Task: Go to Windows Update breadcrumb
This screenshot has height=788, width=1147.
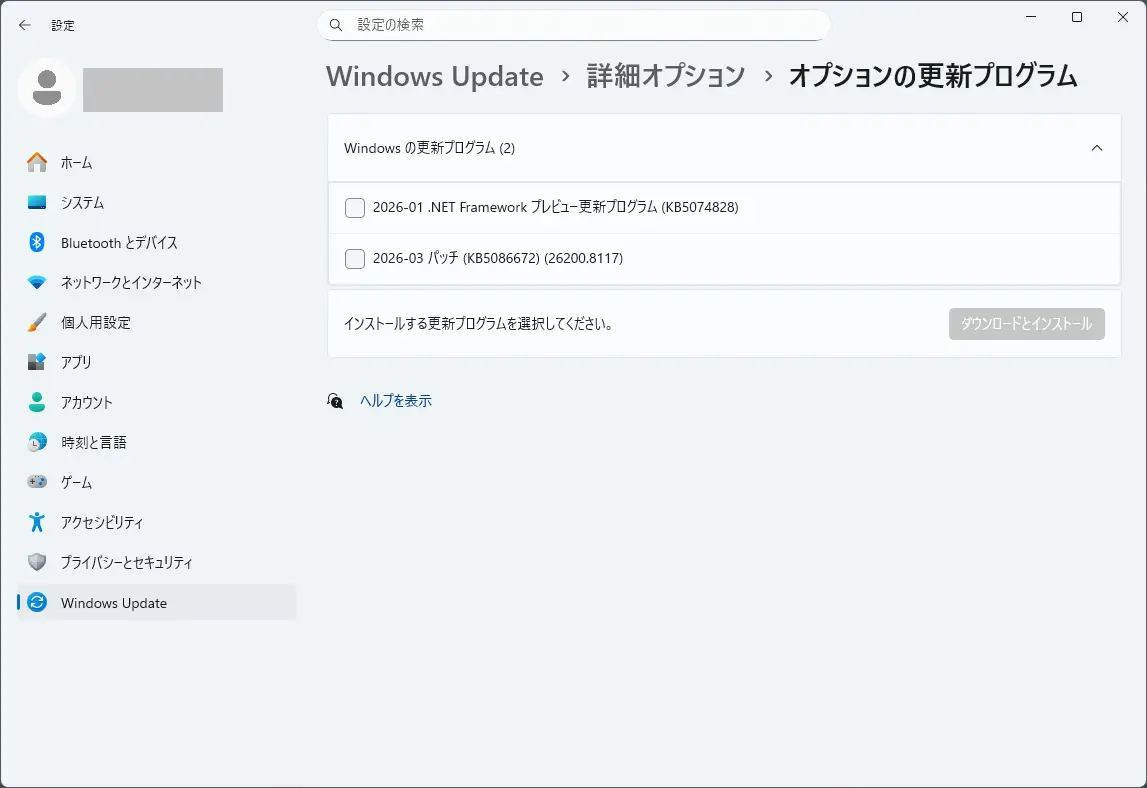Action: click(434, 76)
